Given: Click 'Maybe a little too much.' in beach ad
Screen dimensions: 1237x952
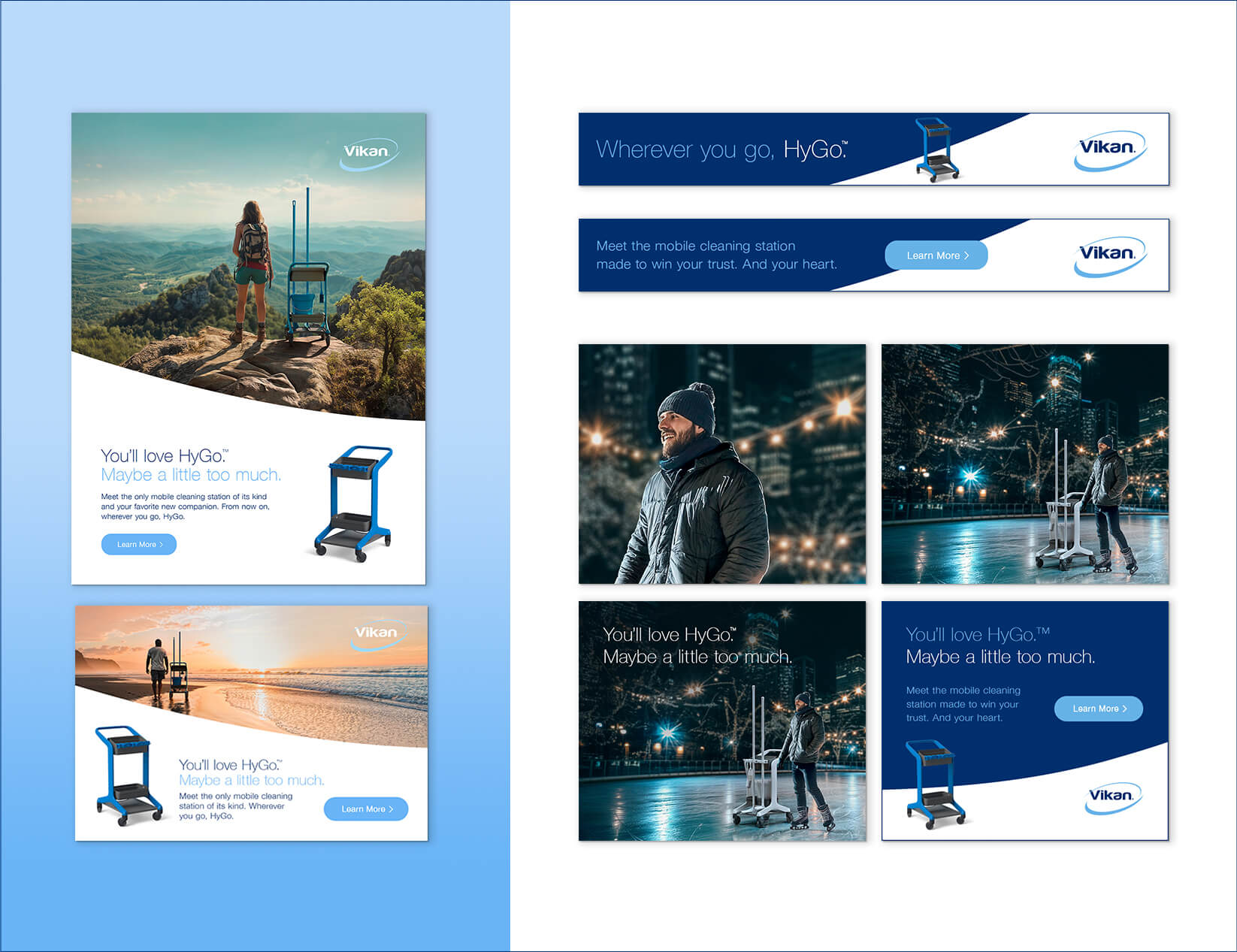Looking at the screenshot, I should pos(252,781).
